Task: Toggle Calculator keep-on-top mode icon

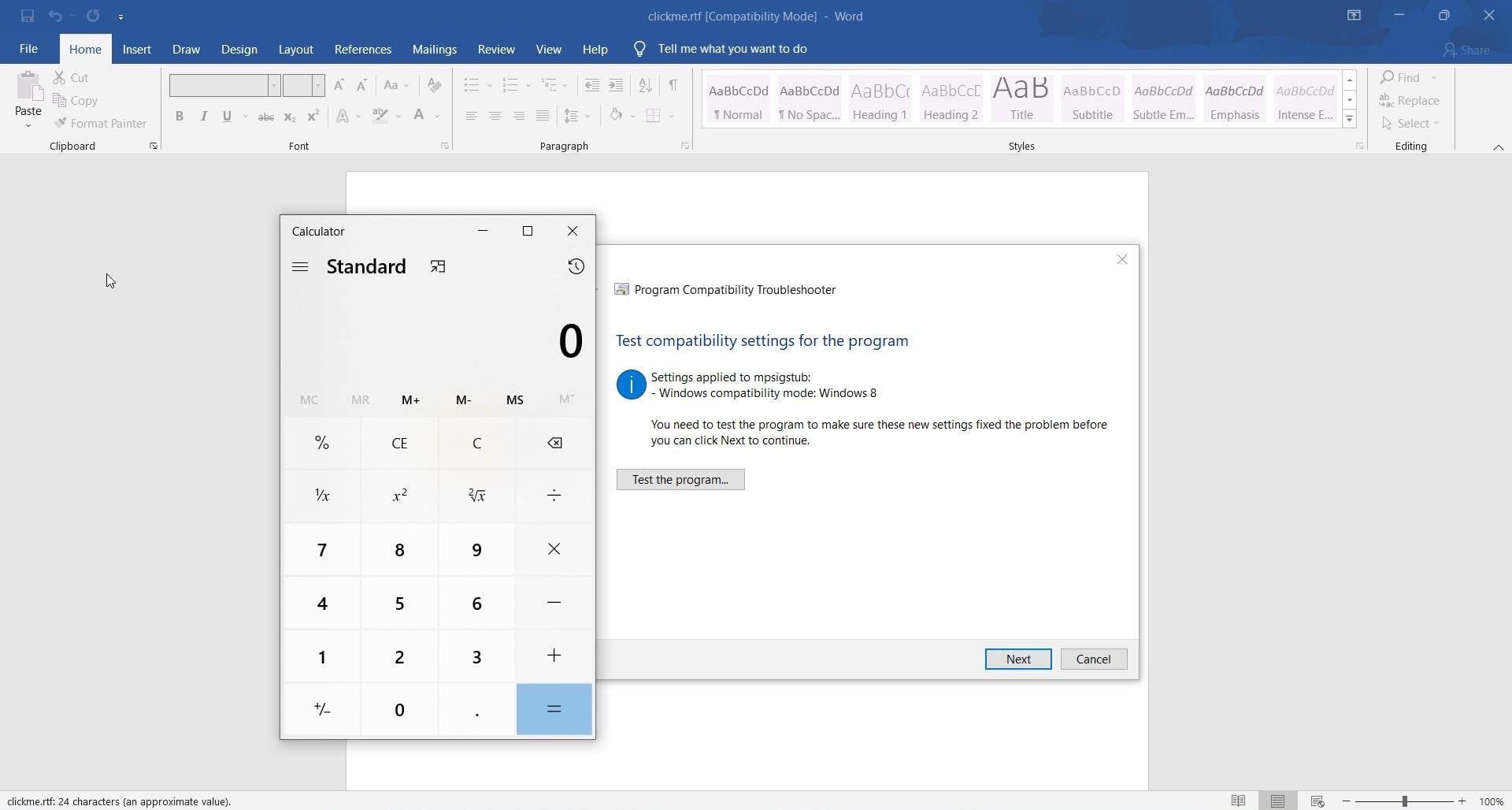Action: (x=438, y=267)
